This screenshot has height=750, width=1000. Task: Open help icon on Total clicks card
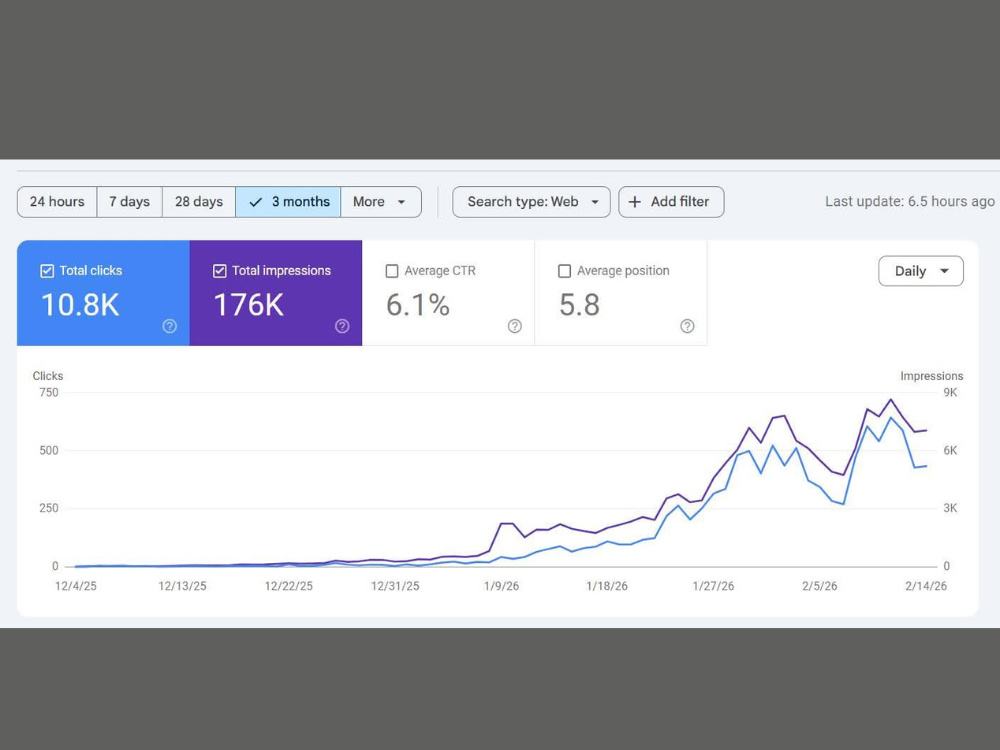coord(170,326)
